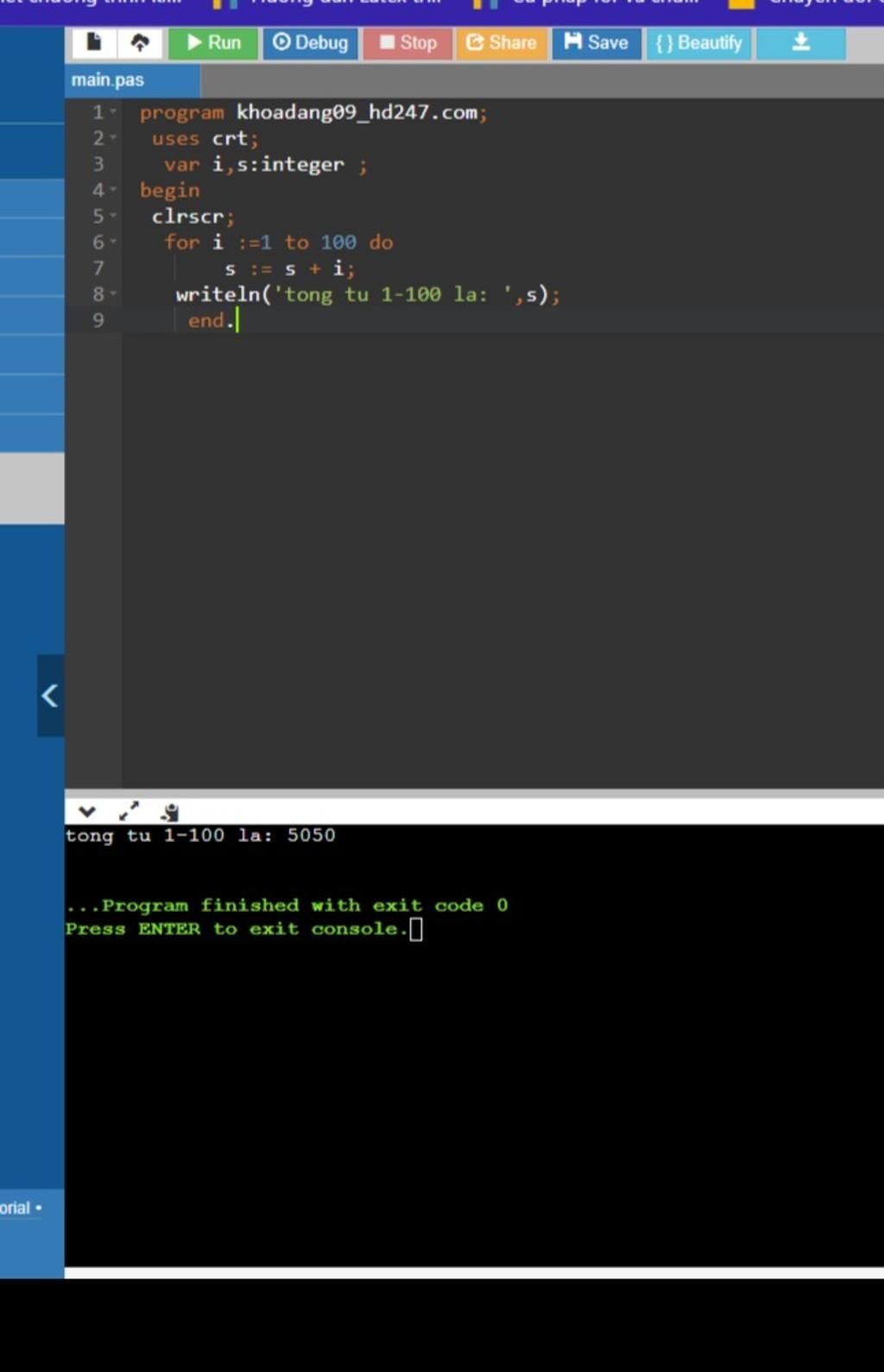Click 'Program finished with exit code 0' message
Image resolution: width=884 pixels, height=1372 pixels.
305,905
